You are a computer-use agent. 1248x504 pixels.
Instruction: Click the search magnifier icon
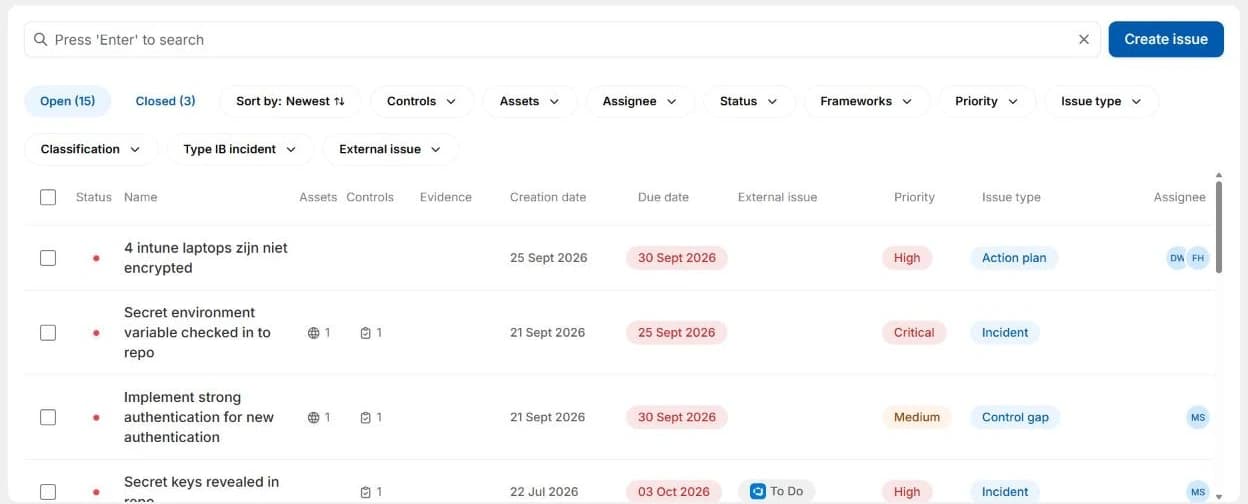point(40,40)
